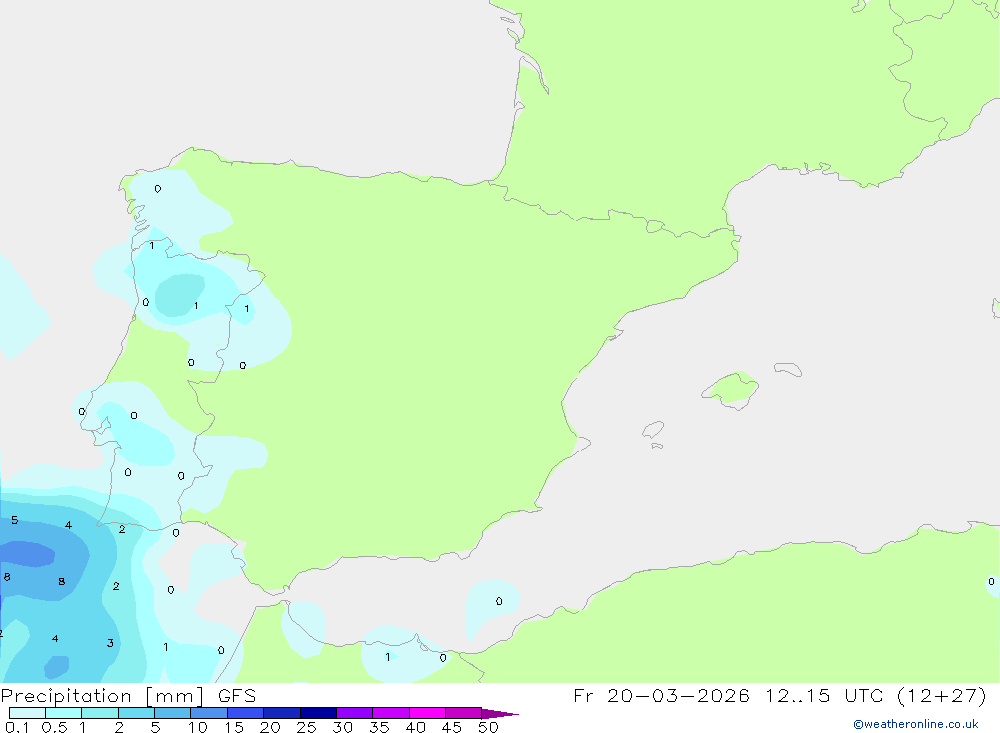Pick the 0.1–0.5 mm palest cyan legend swatch
1000x733 pixels.
tap(27, 713)
